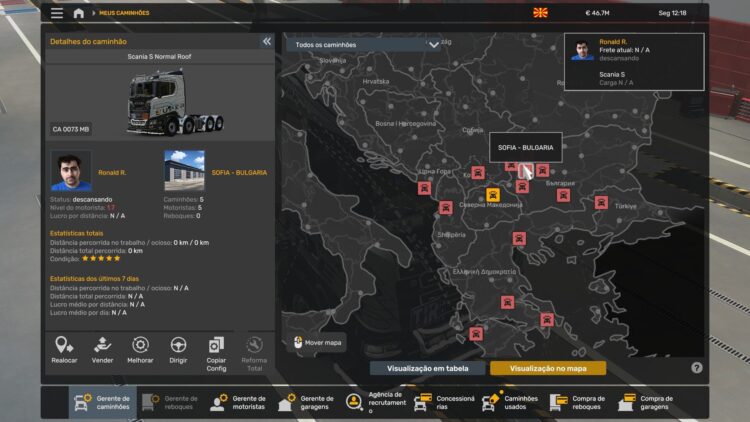Open Gerente de garagens tab

[306, 402]
